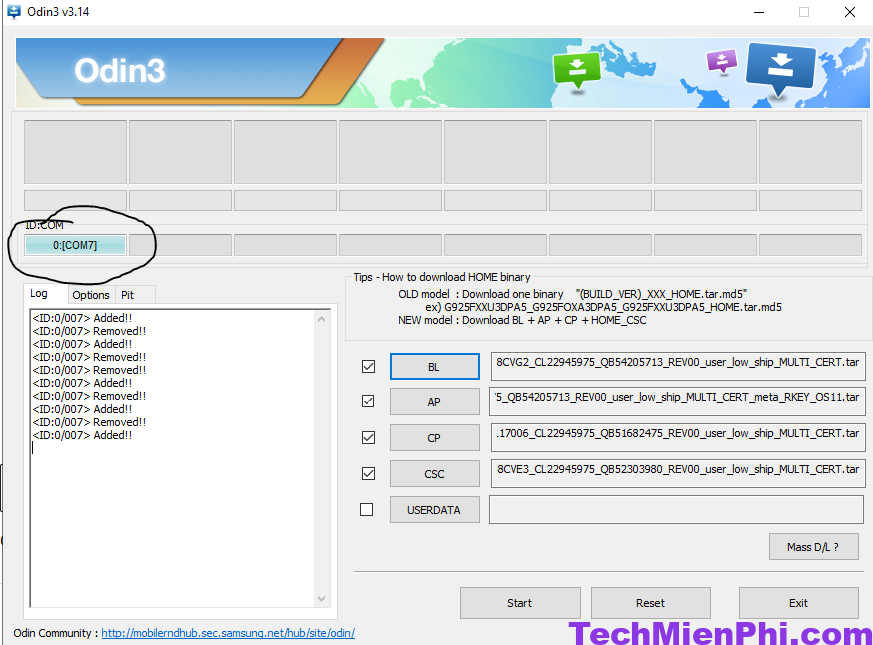Click the empty USERDATA file path field
The height and width of the screenshot is (645, 873).
point(676,509)
